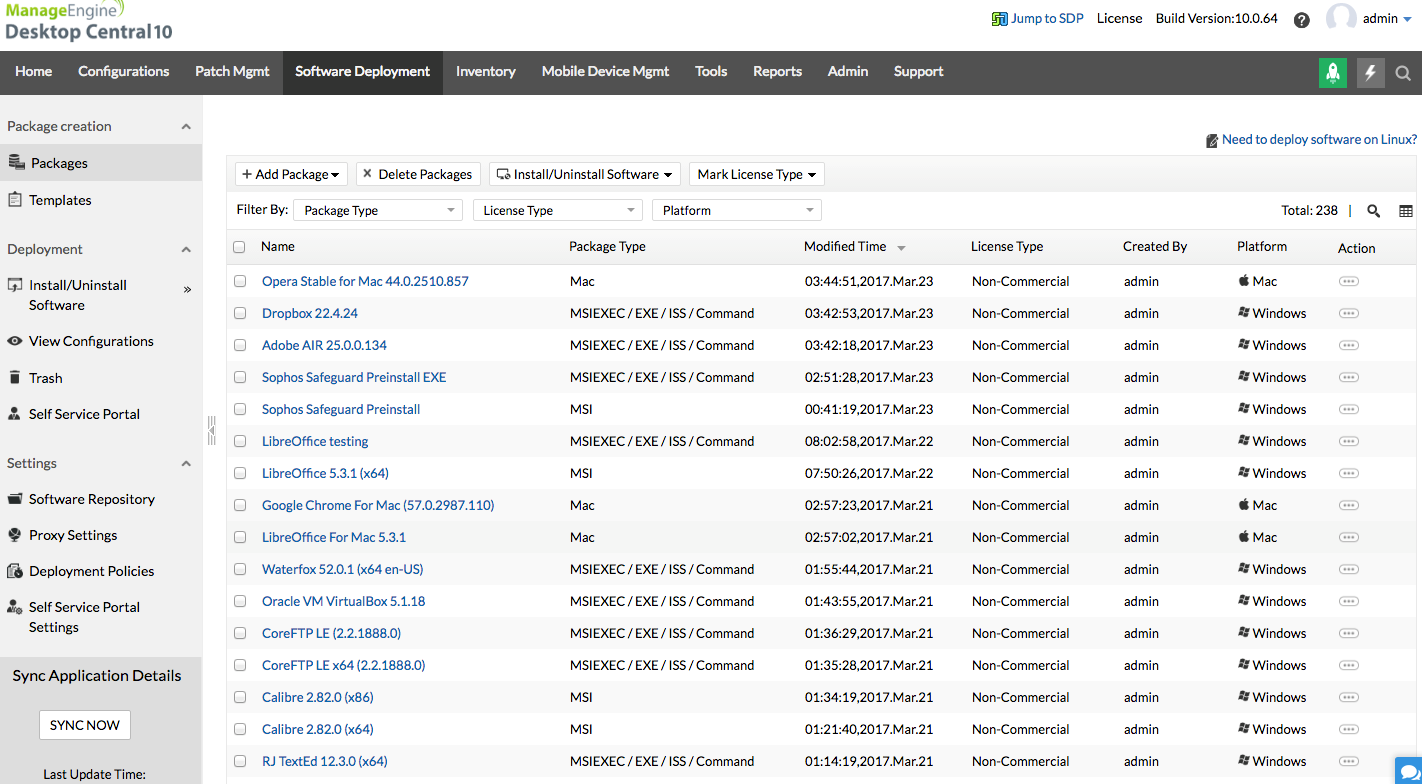Sort by the Modified Time column header

click(845, 247)
